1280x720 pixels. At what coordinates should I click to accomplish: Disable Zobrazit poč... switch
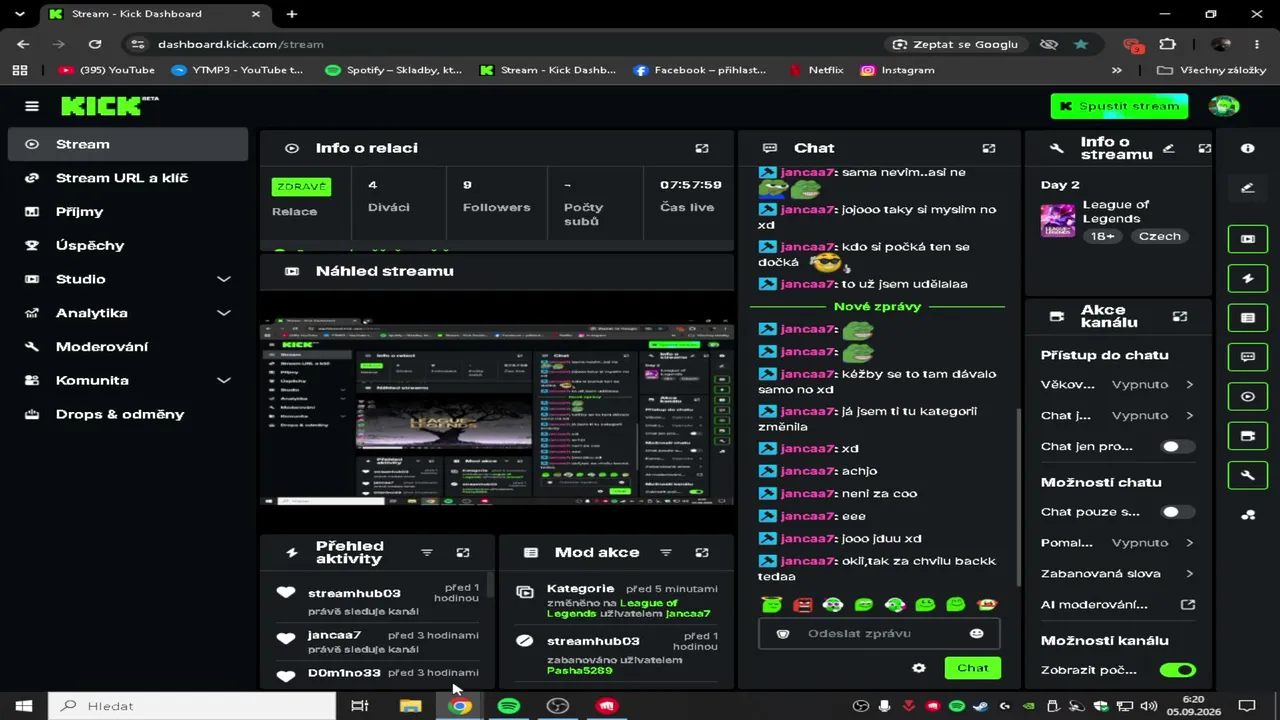[x=1177, y=670]
